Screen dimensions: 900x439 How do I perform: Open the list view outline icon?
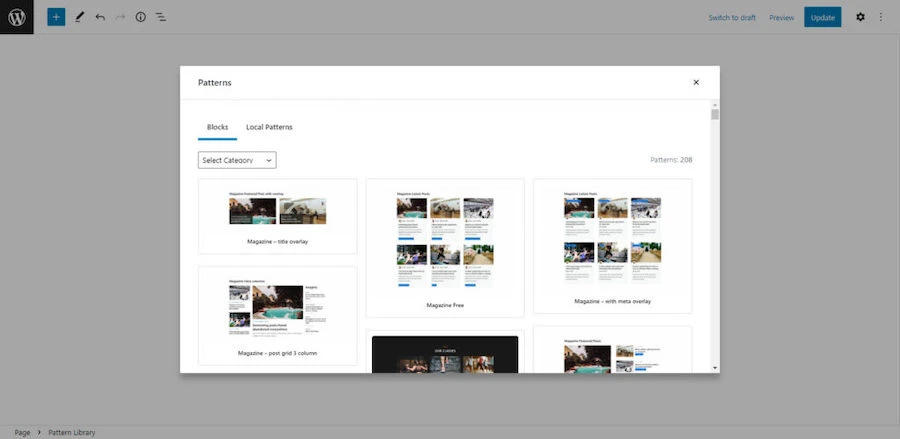161,17
